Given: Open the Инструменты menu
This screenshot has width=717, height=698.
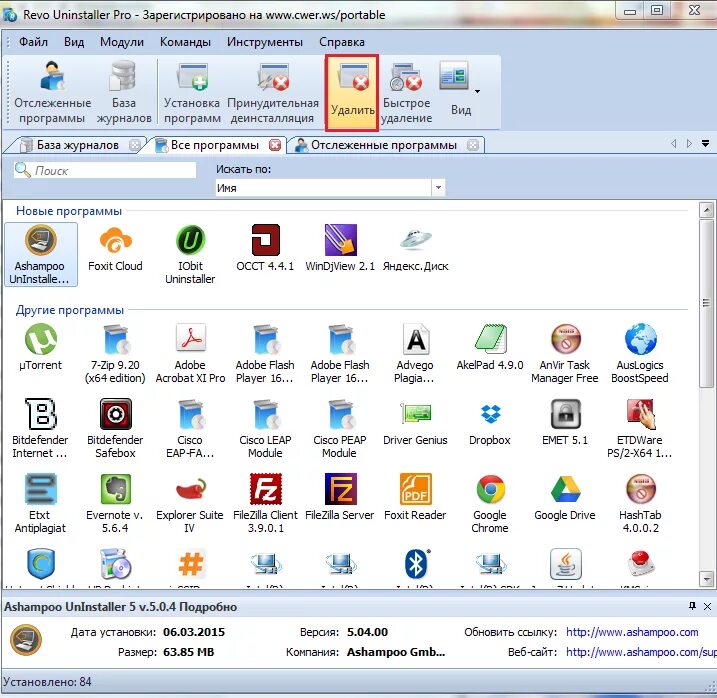Looking at the screenshot, I should (265, 42).
